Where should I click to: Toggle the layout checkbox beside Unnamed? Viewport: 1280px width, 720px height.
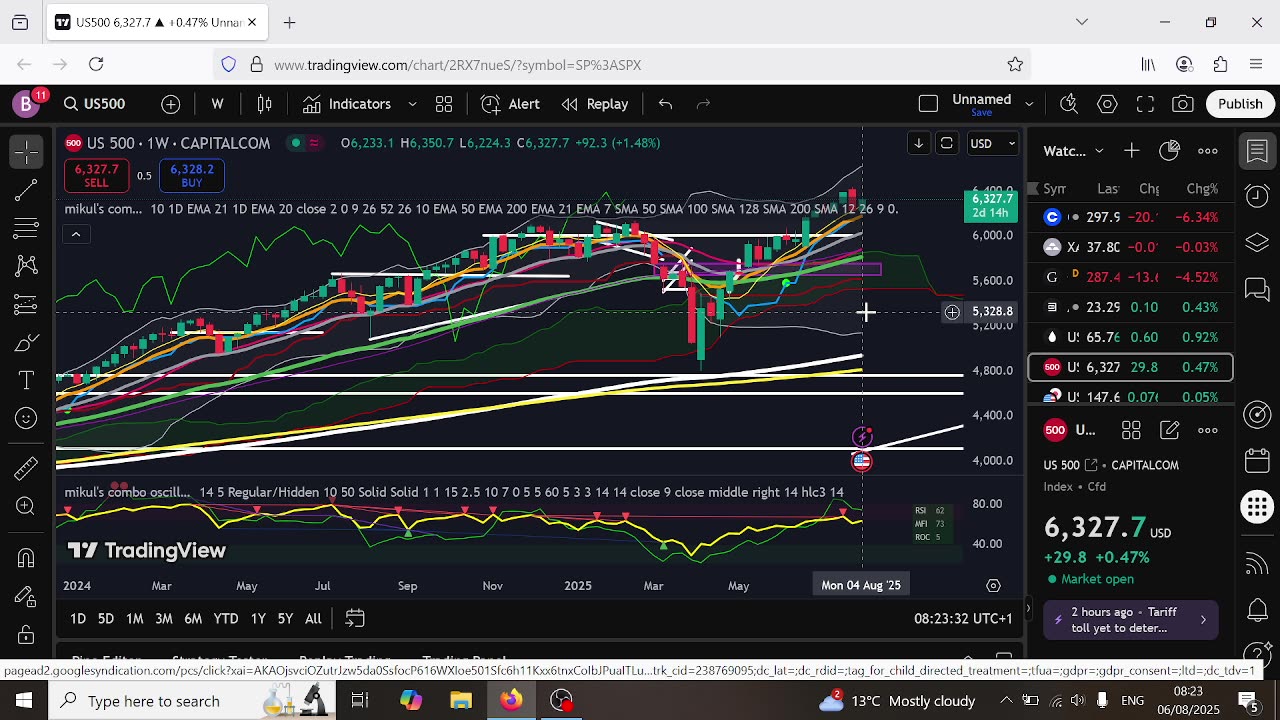928,104
